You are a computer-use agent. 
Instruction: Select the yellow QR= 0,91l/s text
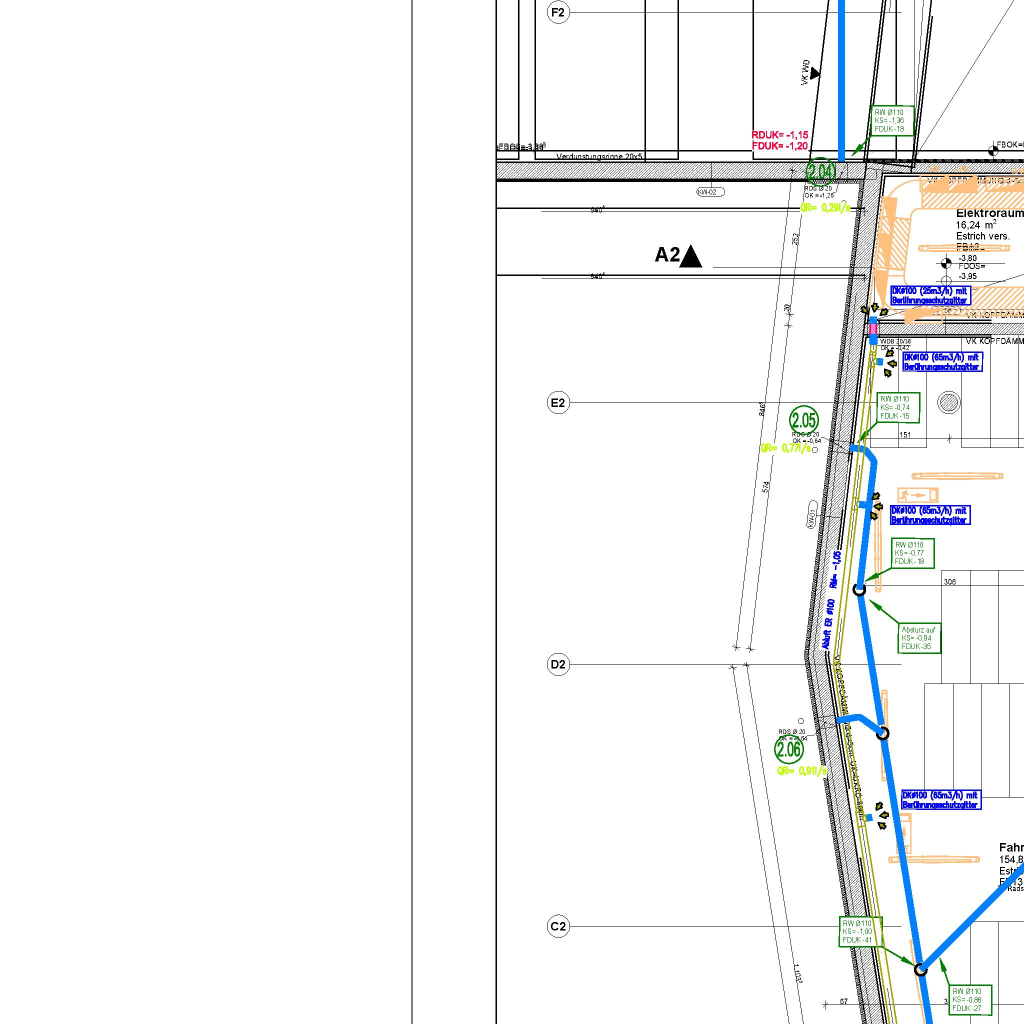(x=802, y=771)
